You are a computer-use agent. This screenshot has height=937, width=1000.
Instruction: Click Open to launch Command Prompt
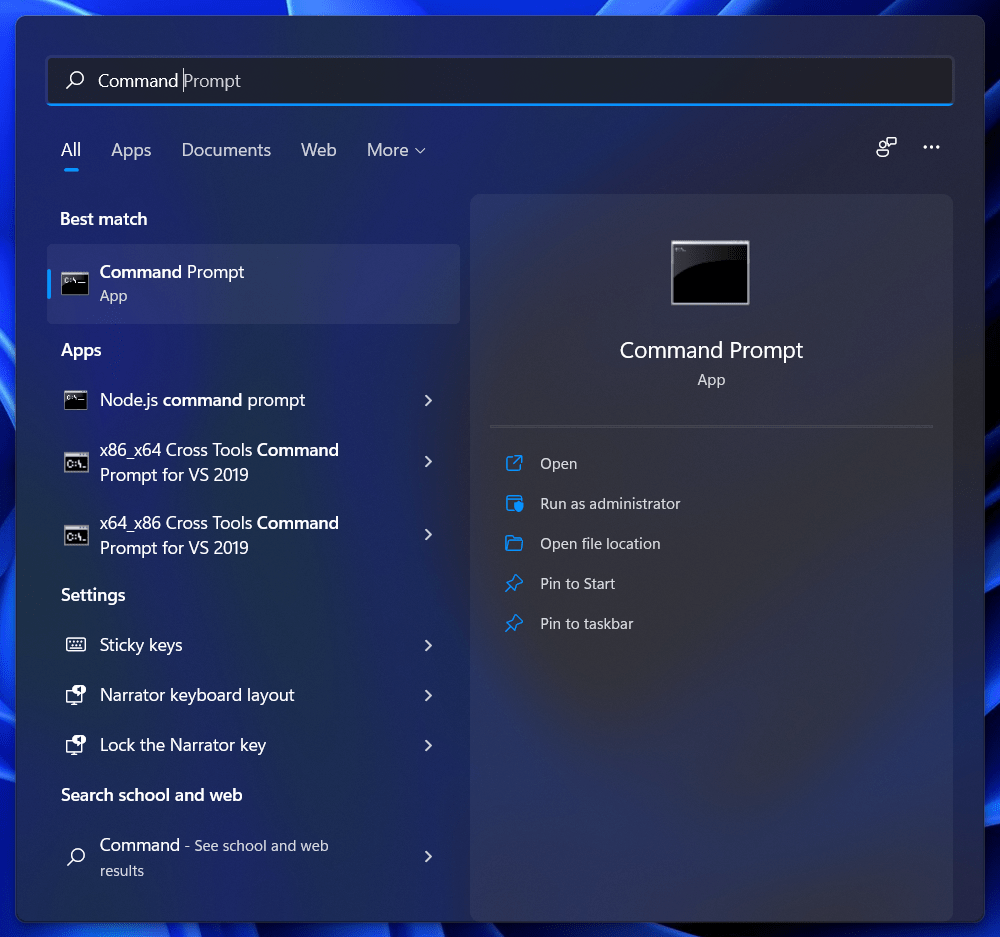558,463
